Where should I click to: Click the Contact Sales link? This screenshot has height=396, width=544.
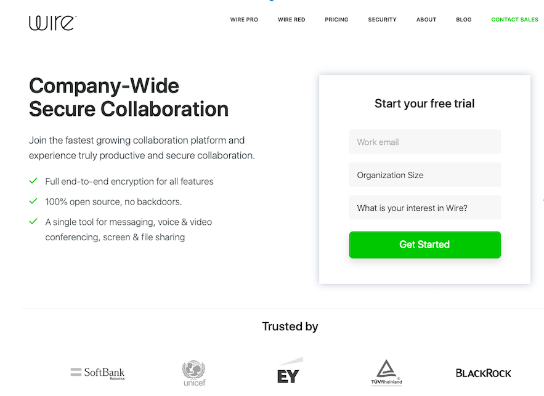[515, 19]
